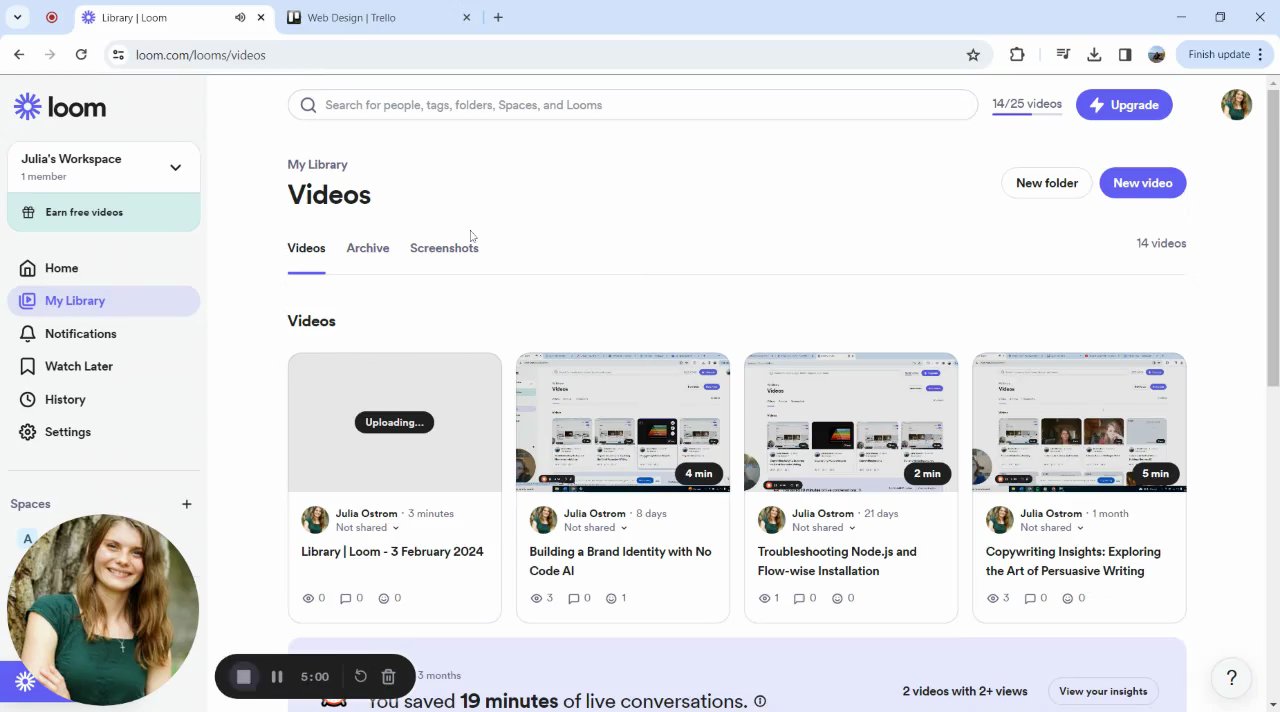Mute the Loom tab audio icon
Image resolution: width=1280 pixels, height=712 pixels.
click(240, 17)
